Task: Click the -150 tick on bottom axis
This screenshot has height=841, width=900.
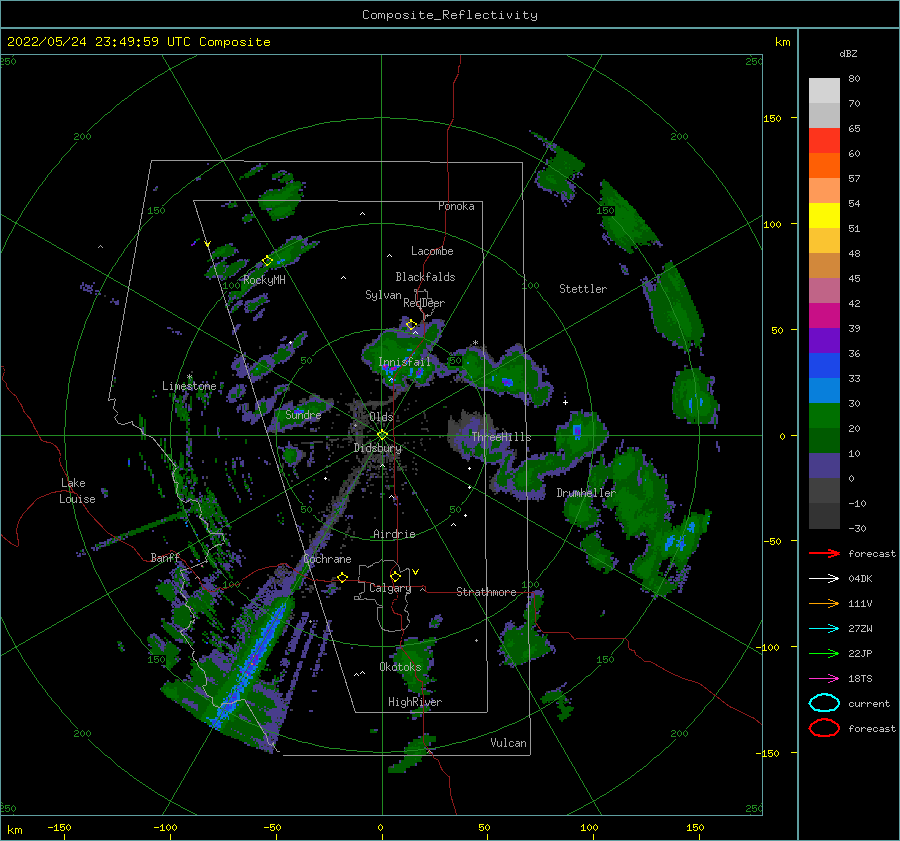Action: (x=59, y=827)
